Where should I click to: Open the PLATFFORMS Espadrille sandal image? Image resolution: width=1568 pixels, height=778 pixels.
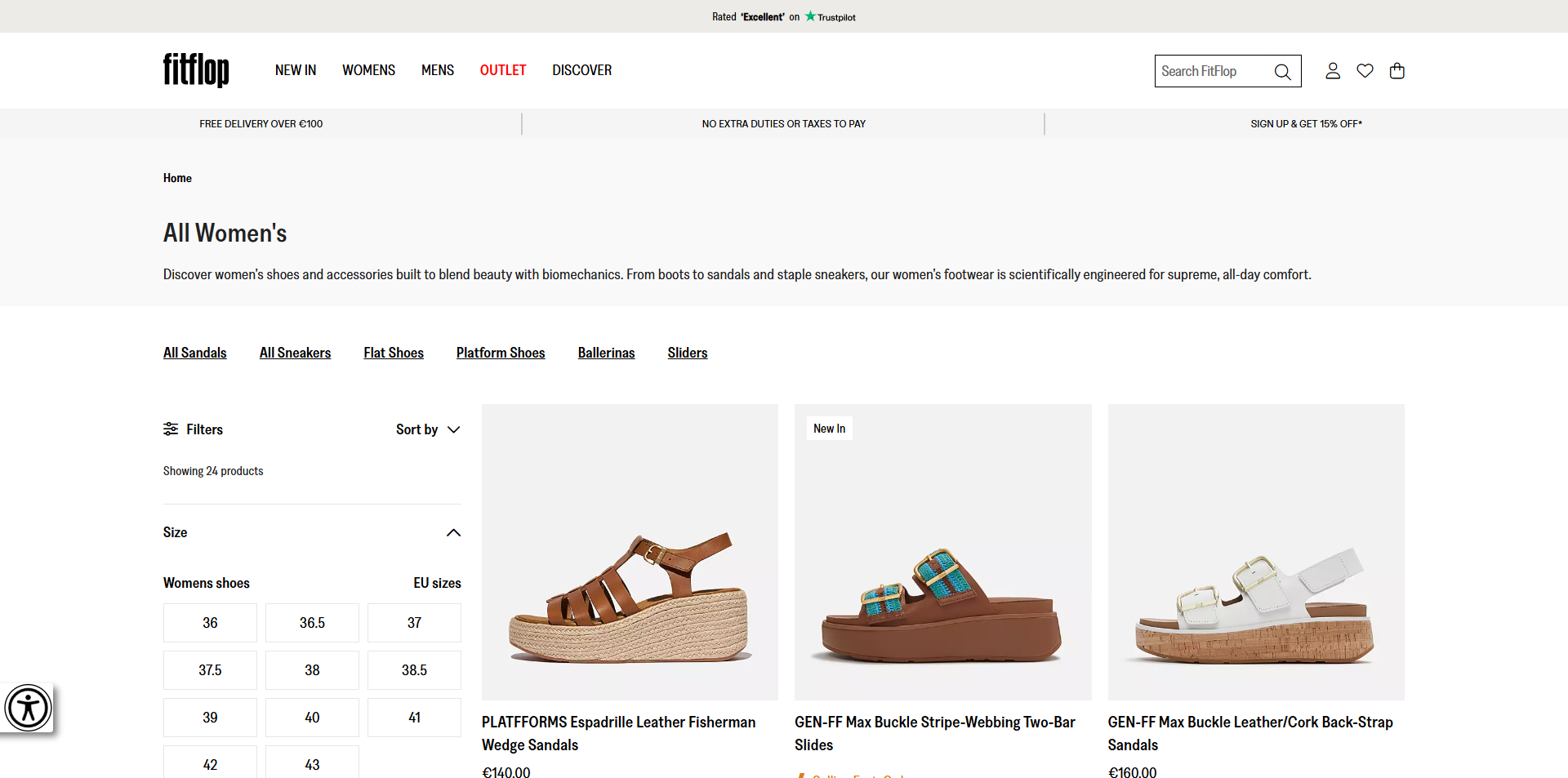(630, 552)
